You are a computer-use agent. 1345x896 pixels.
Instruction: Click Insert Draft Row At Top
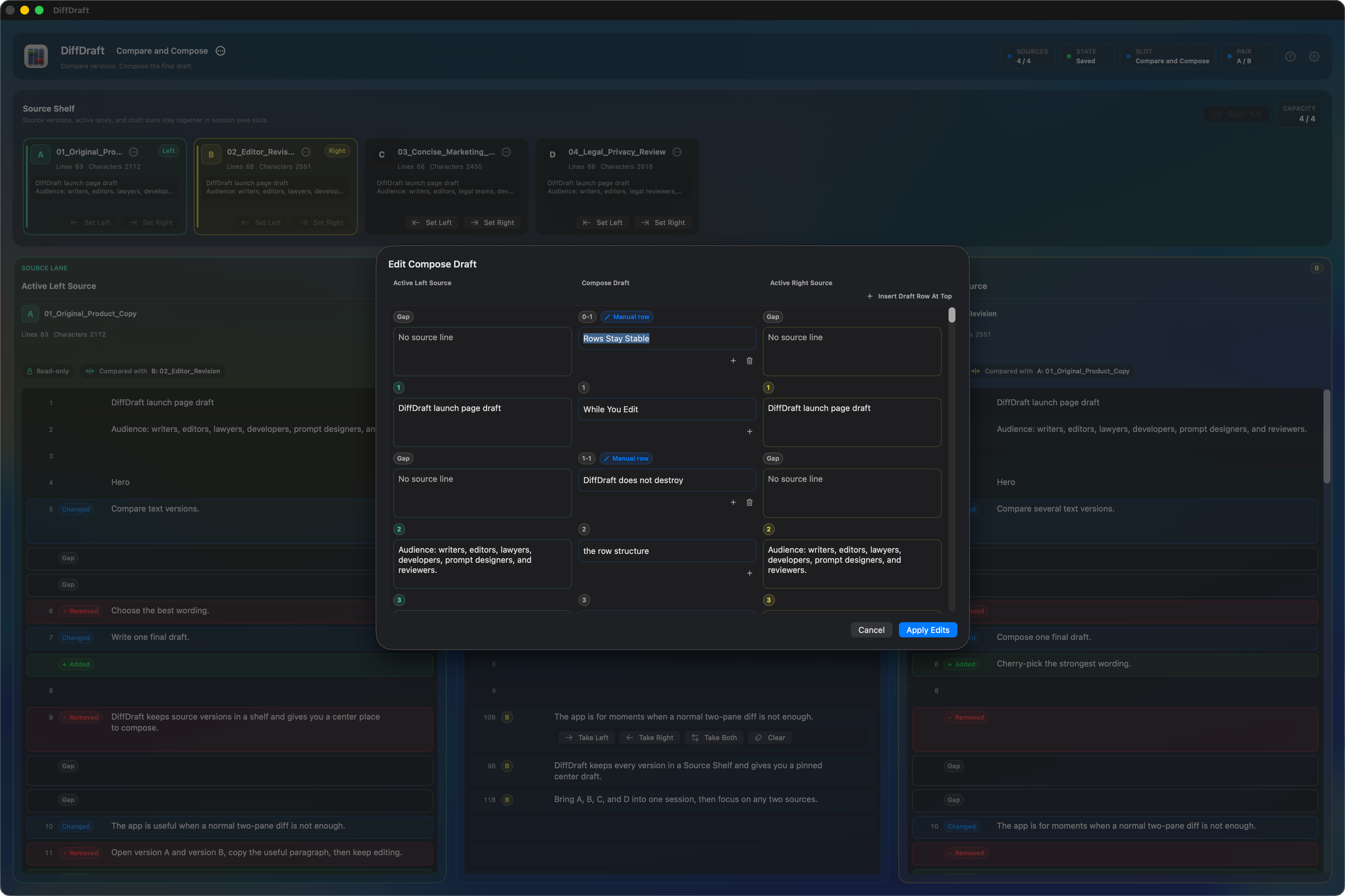point(909,296)
